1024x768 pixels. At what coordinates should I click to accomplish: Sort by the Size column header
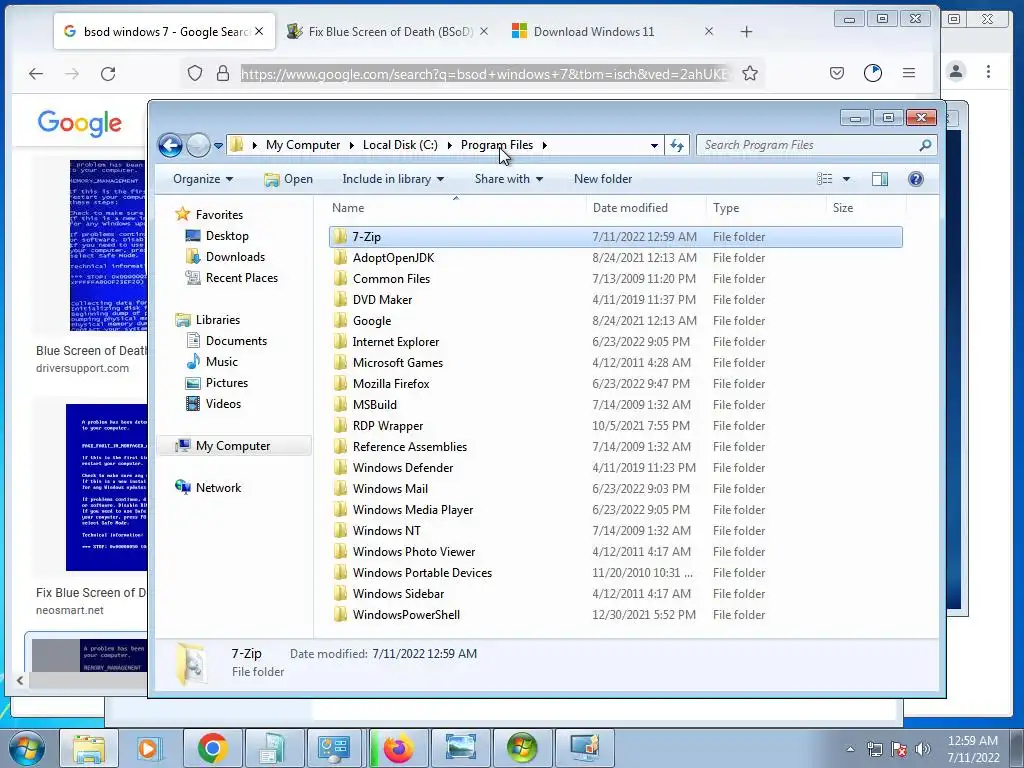(x=866, y=208)
